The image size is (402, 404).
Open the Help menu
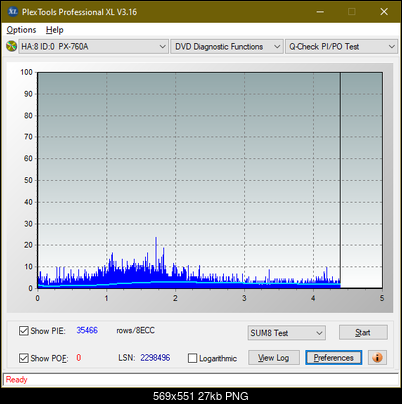(55, 30)
